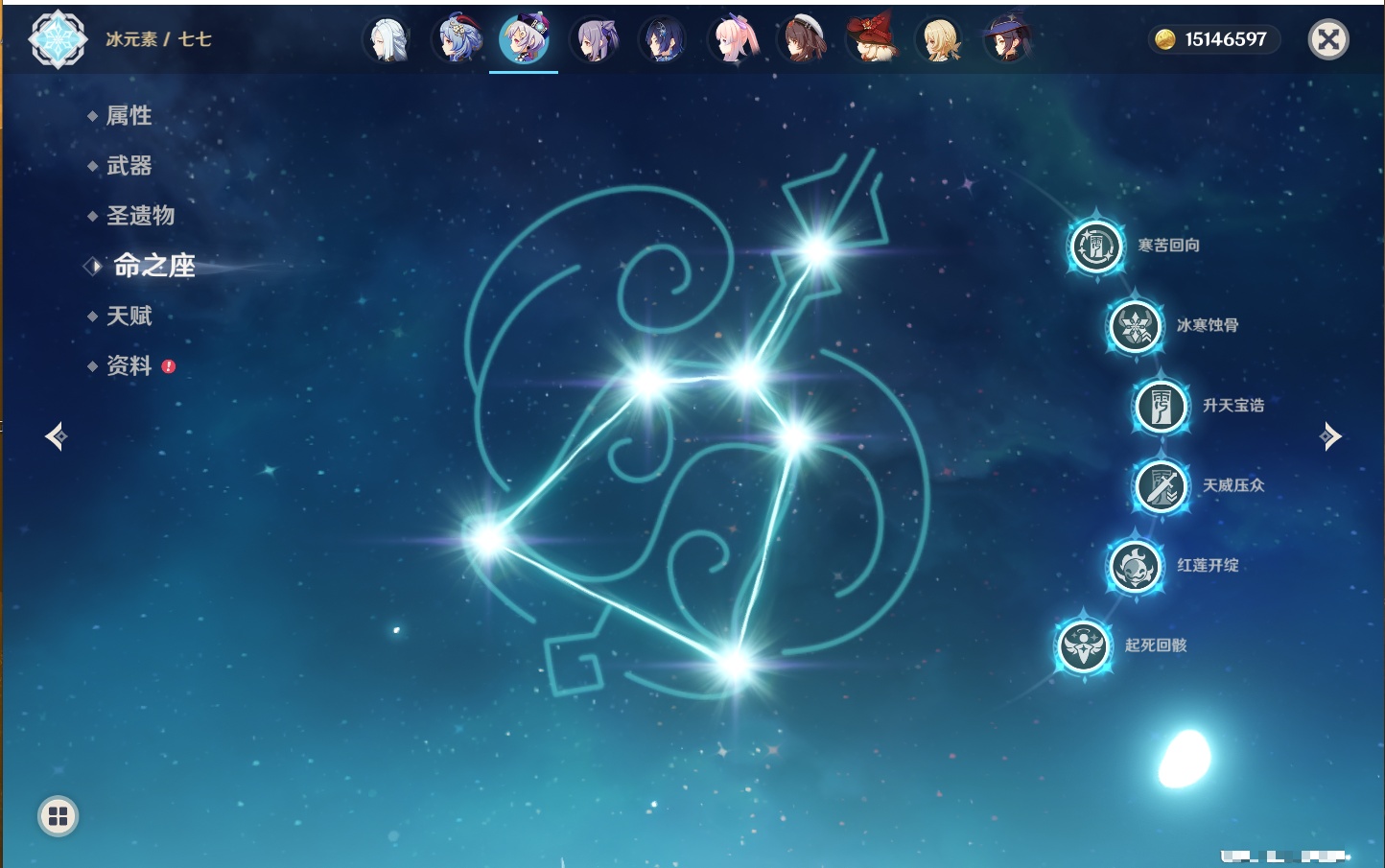Select the witch-hat character portrait
The height and width of the screenshot is (868, 1385).
(x=1007, y=40)
